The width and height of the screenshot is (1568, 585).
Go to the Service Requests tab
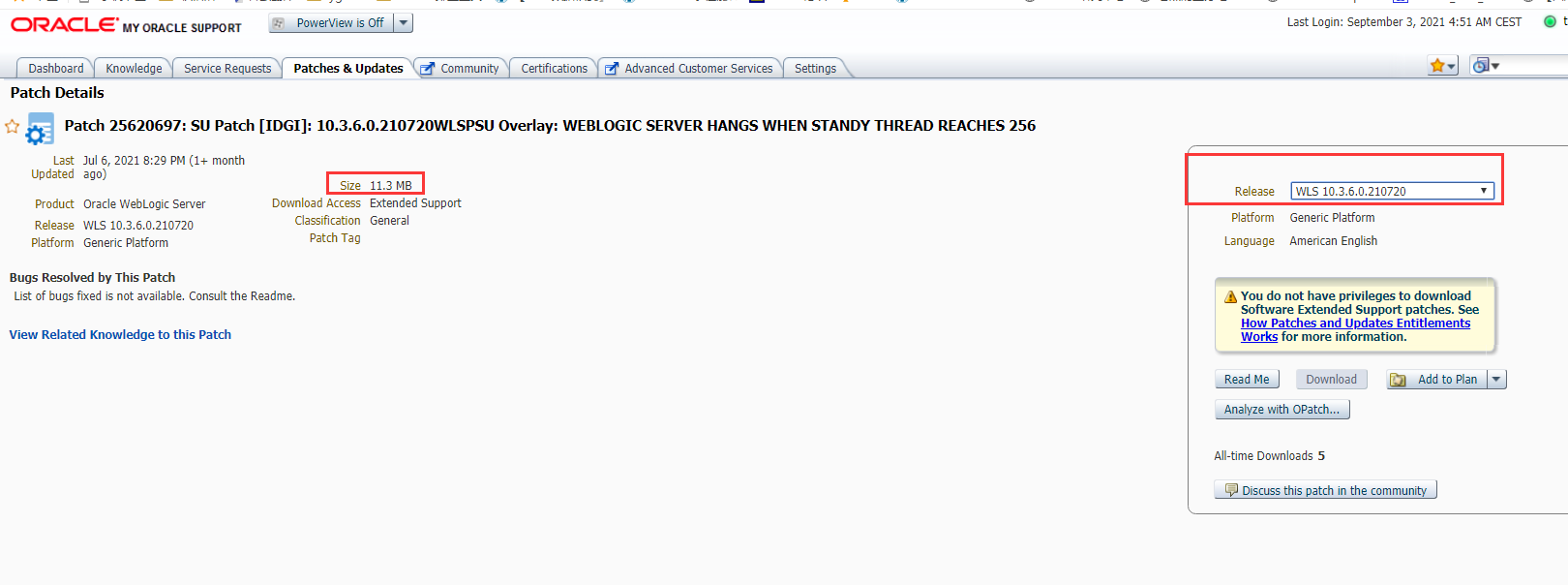227,68
